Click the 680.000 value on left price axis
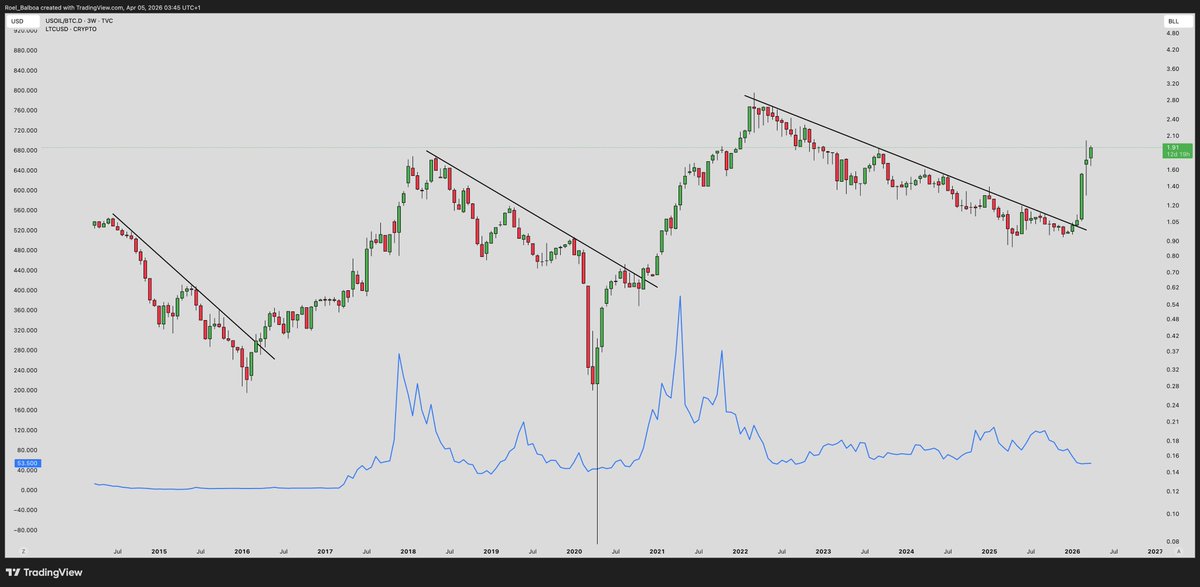Image resolution: width=1200 pixels, height=587 pixels. [24, 150]
